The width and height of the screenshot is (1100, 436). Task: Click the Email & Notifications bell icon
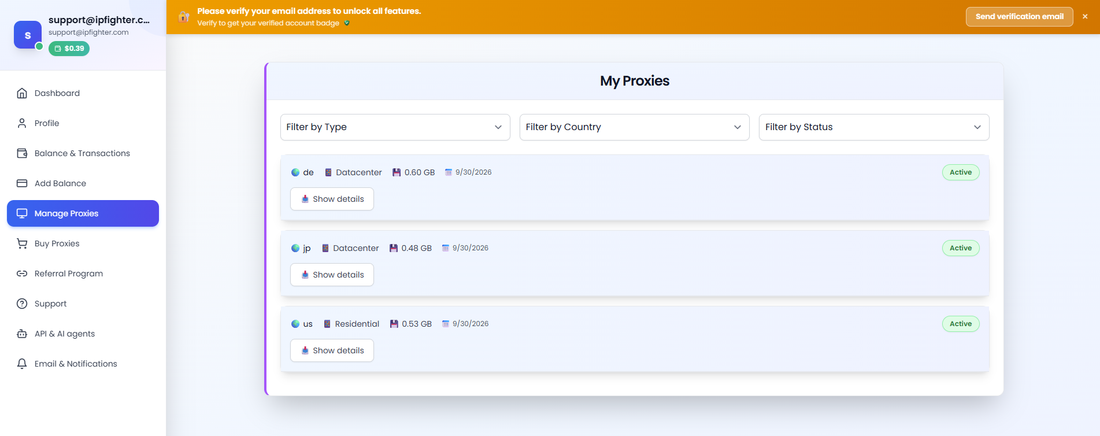(22, 364)
